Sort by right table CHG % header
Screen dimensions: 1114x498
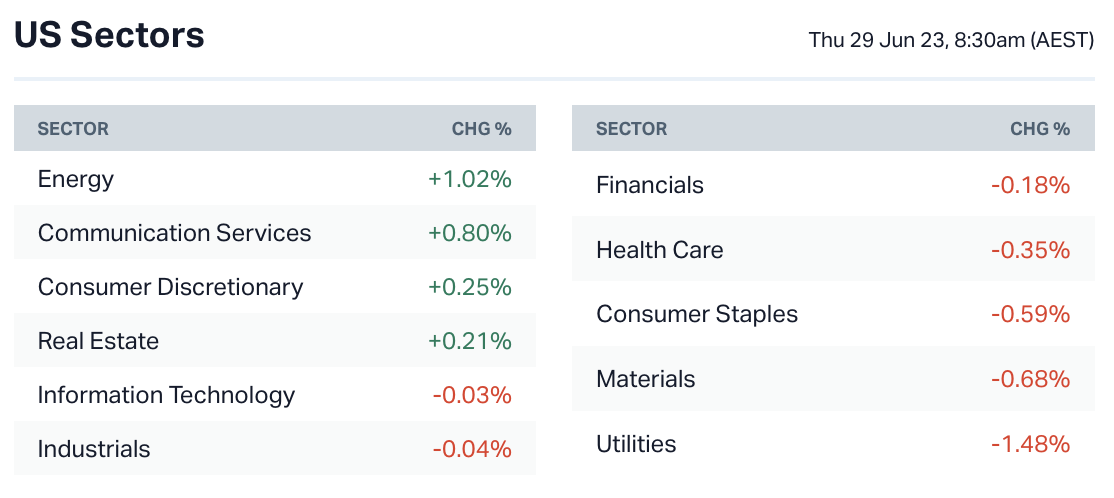pyautogui.click(x=1039, y=130)
